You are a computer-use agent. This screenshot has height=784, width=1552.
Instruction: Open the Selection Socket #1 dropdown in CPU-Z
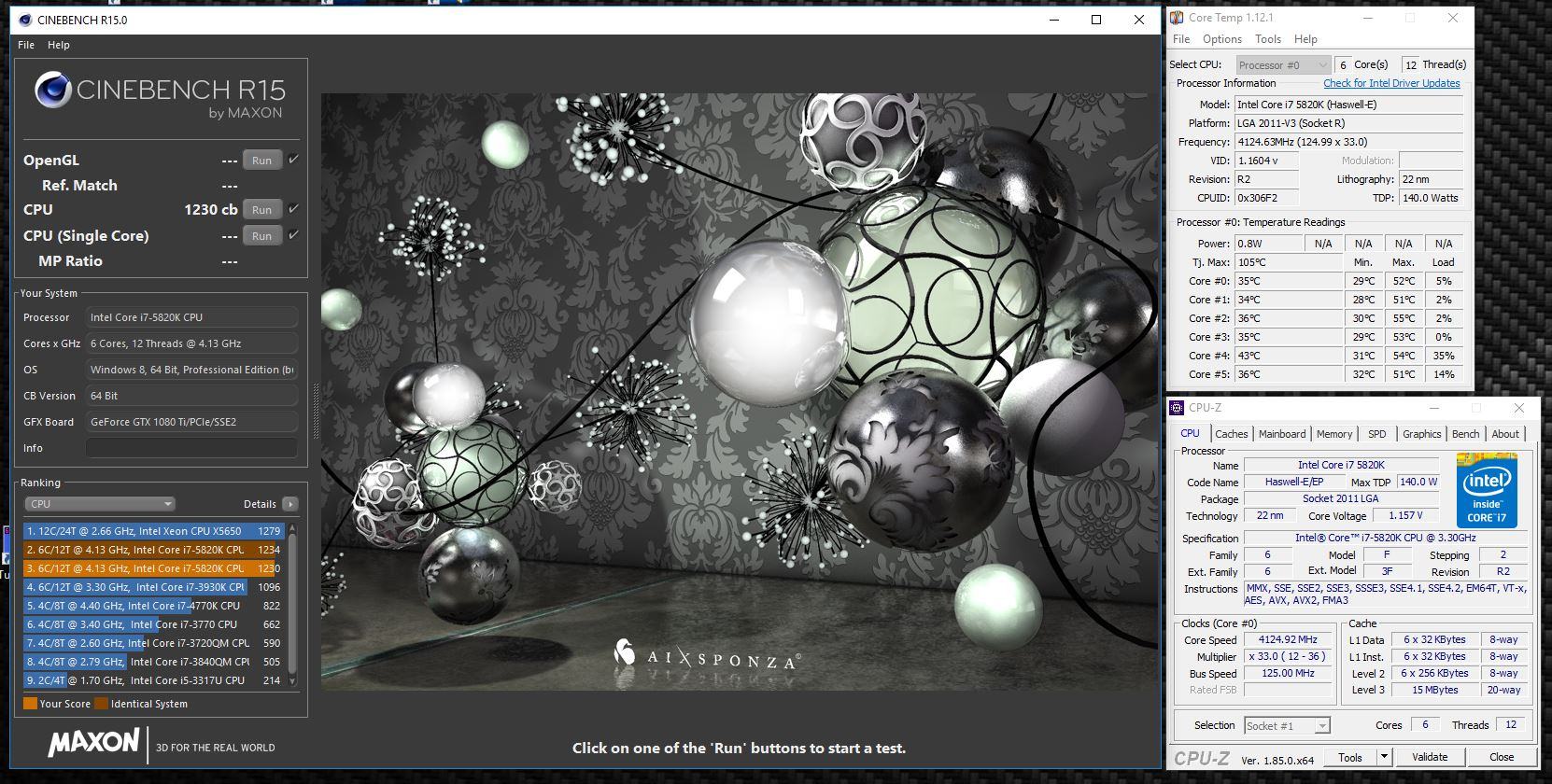(1287, 725)
